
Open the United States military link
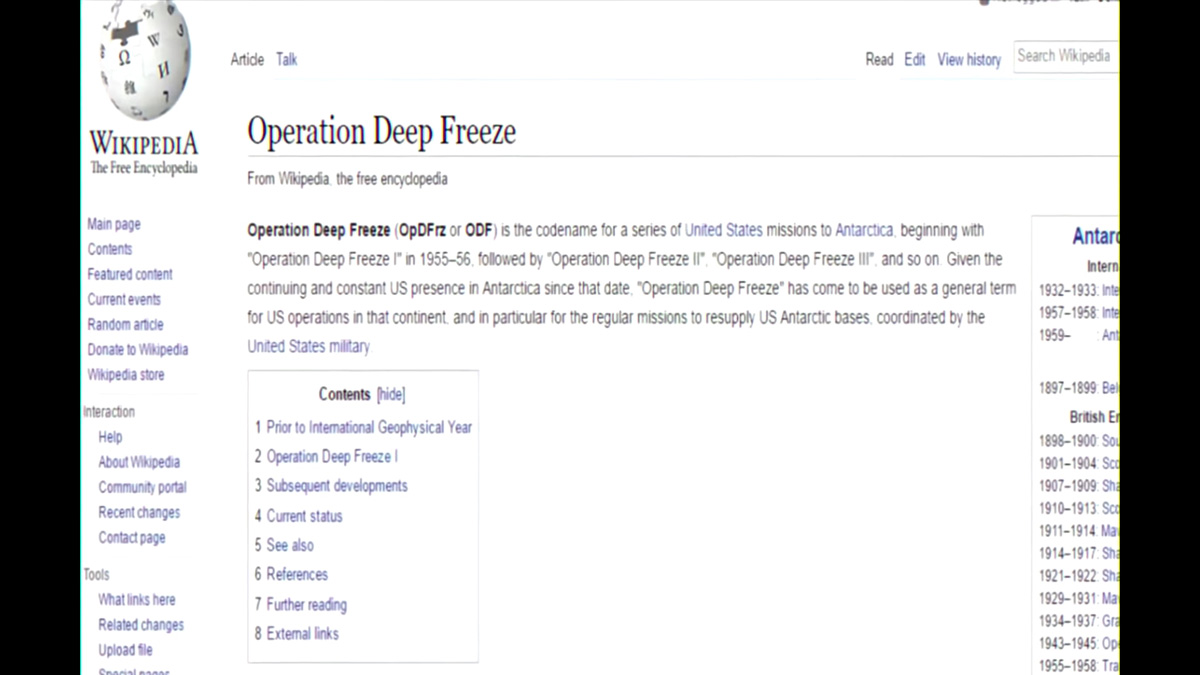click(x=308, y=347)
